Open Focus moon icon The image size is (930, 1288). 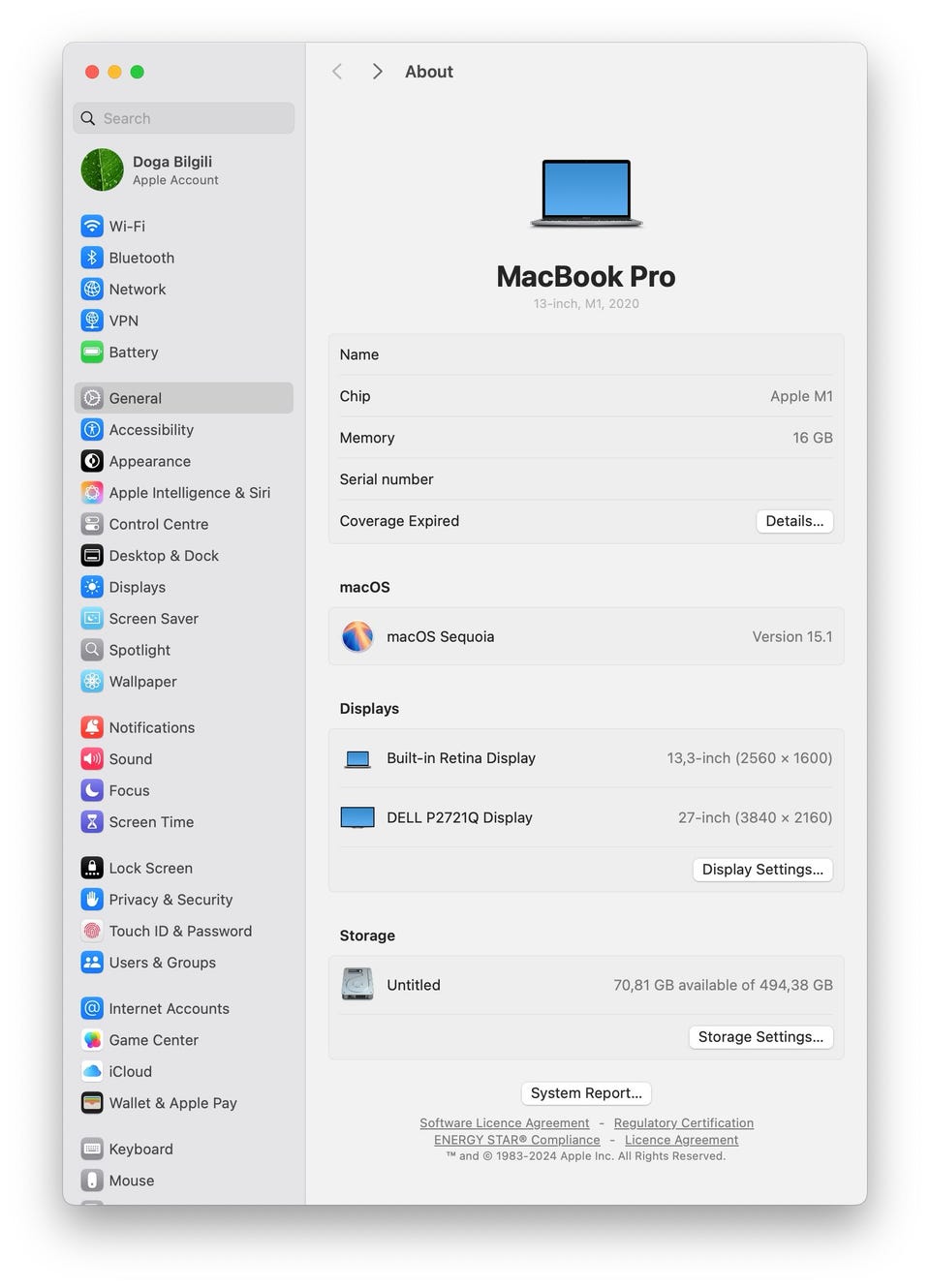pyautogui.click(x=92, y=790)
